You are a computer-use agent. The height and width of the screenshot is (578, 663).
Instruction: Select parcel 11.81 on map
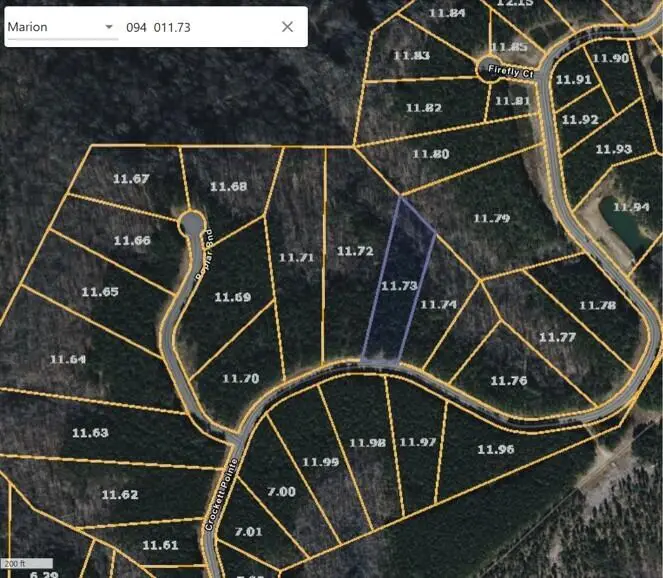(x=512, y=101)
